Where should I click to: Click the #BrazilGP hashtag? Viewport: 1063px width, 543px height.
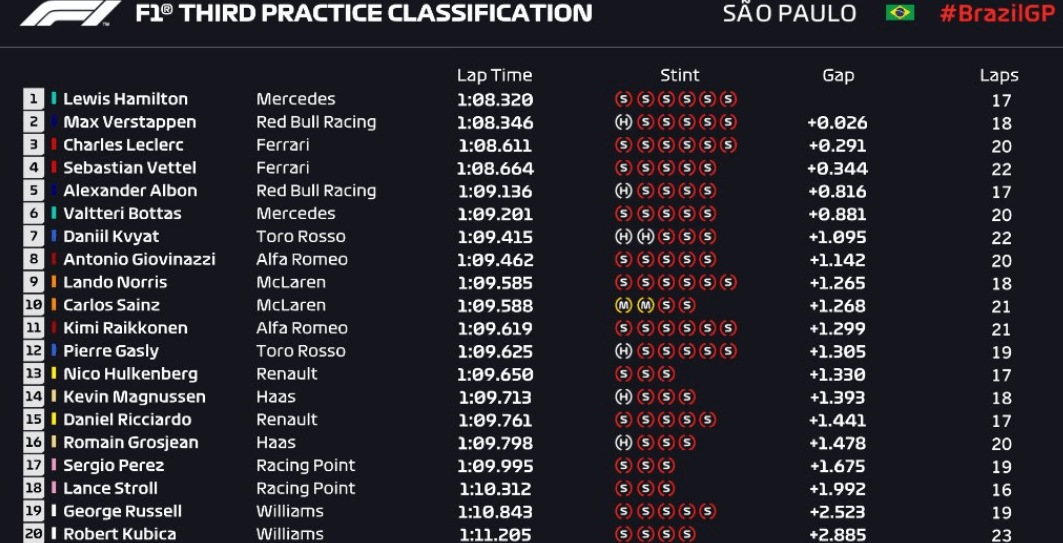tap(997, 13)
